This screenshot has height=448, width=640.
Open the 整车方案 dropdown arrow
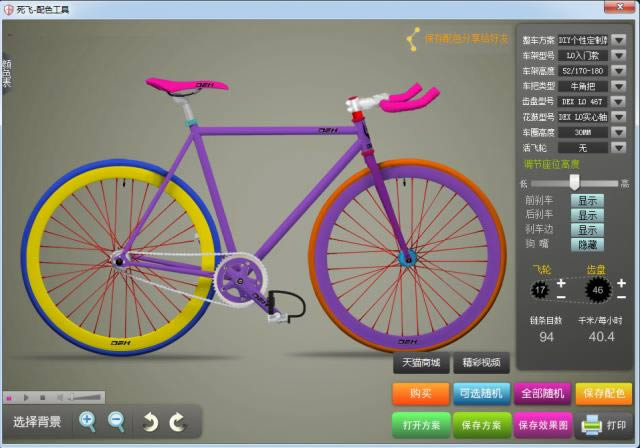click(x=619, y=40)
